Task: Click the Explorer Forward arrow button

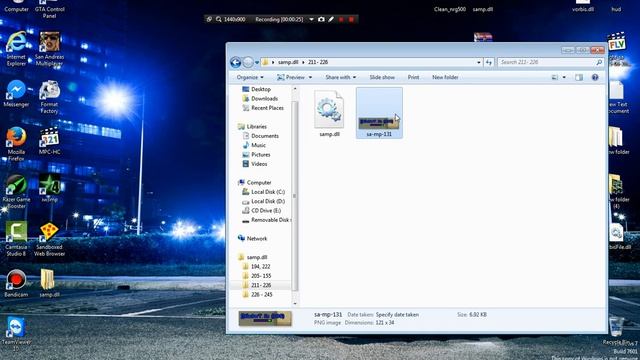Action: (248, 62)
